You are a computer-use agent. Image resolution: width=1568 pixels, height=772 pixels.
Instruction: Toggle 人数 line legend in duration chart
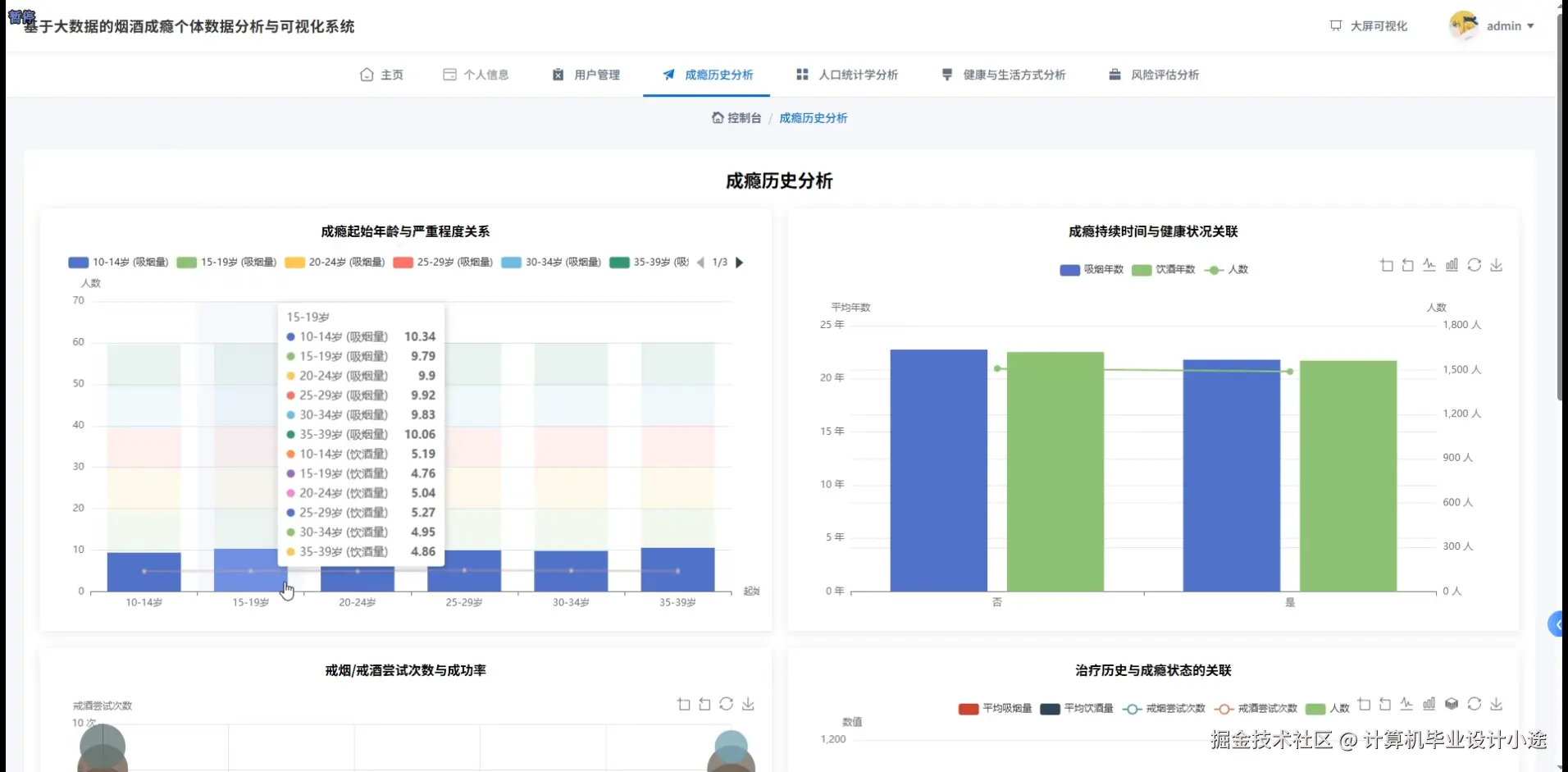point(1226,270)
